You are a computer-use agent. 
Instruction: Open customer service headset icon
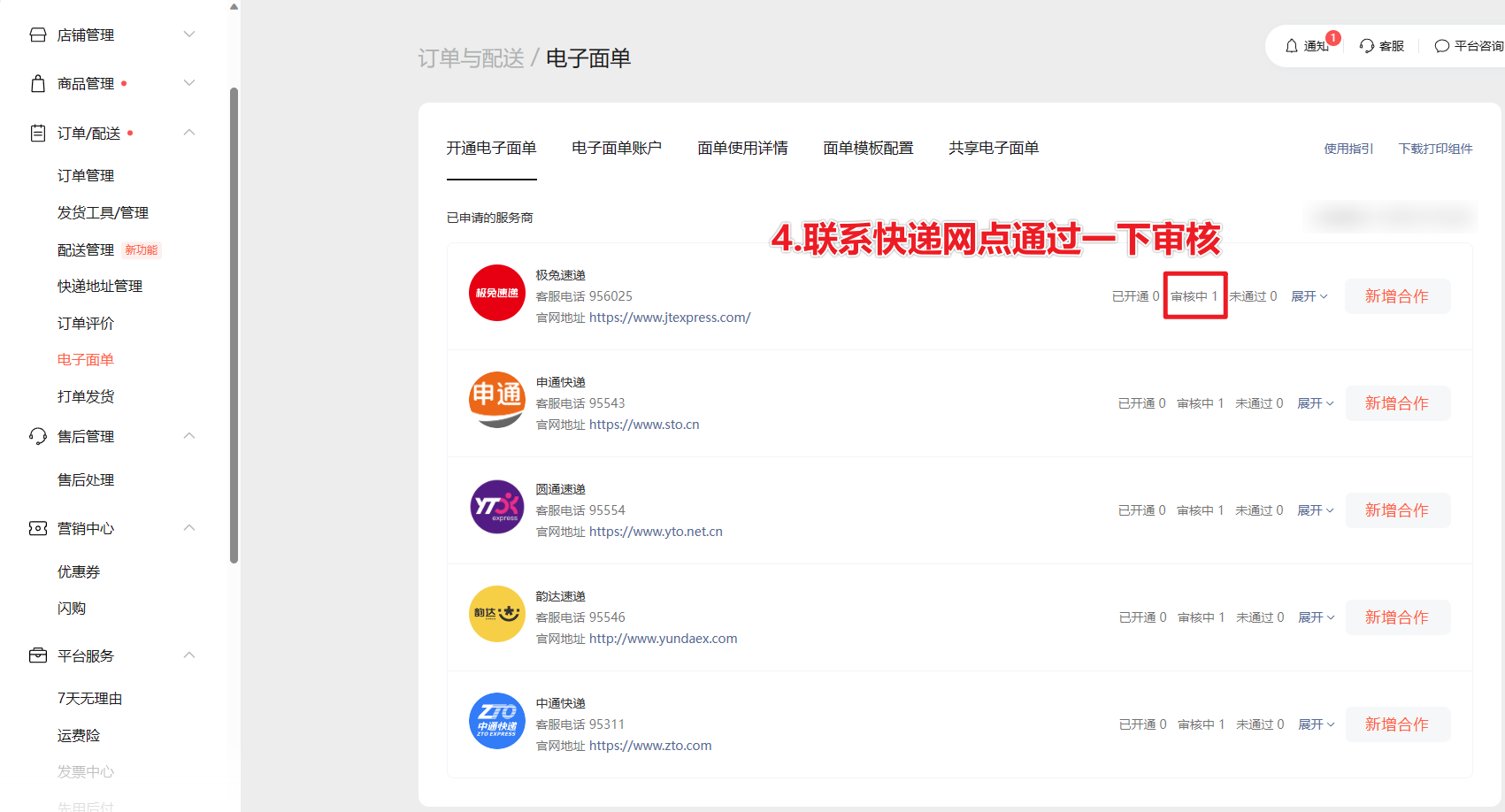click(x=1367, y=46)
